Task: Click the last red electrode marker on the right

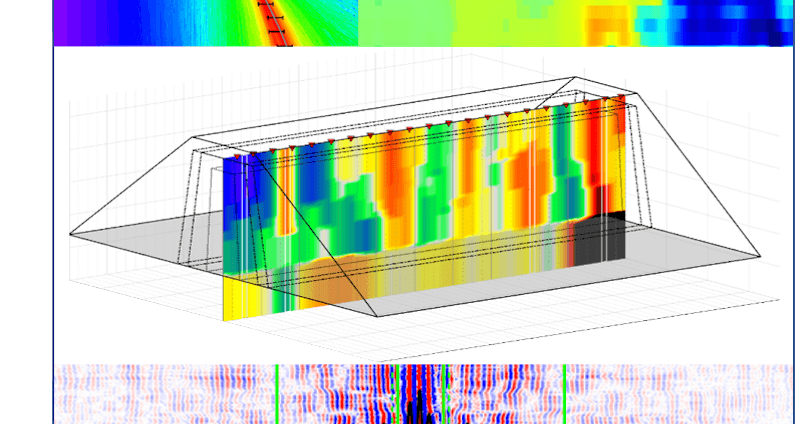Action: coord(622,97)
